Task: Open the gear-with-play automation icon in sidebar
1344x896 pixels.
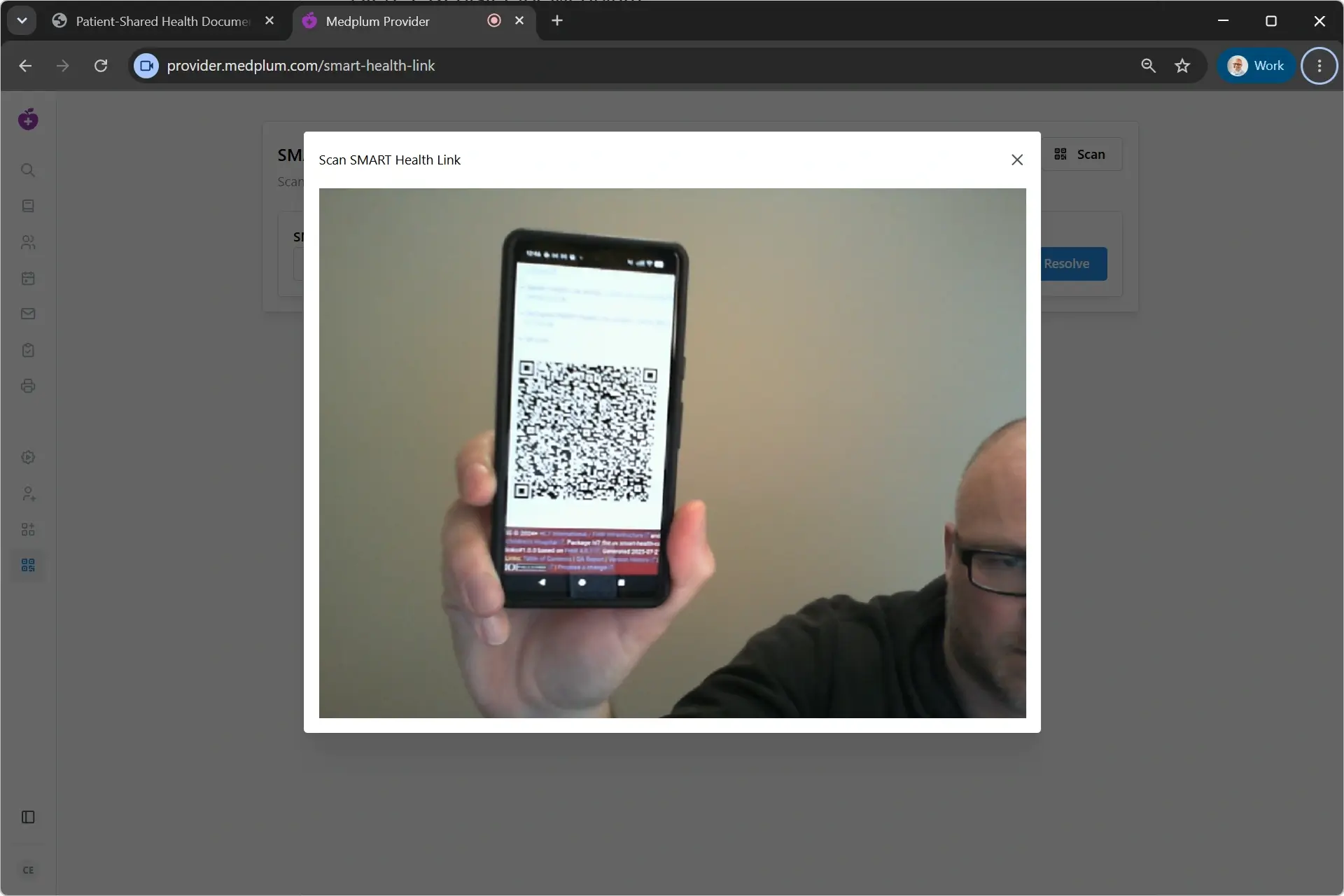Action: coord(28,457)
